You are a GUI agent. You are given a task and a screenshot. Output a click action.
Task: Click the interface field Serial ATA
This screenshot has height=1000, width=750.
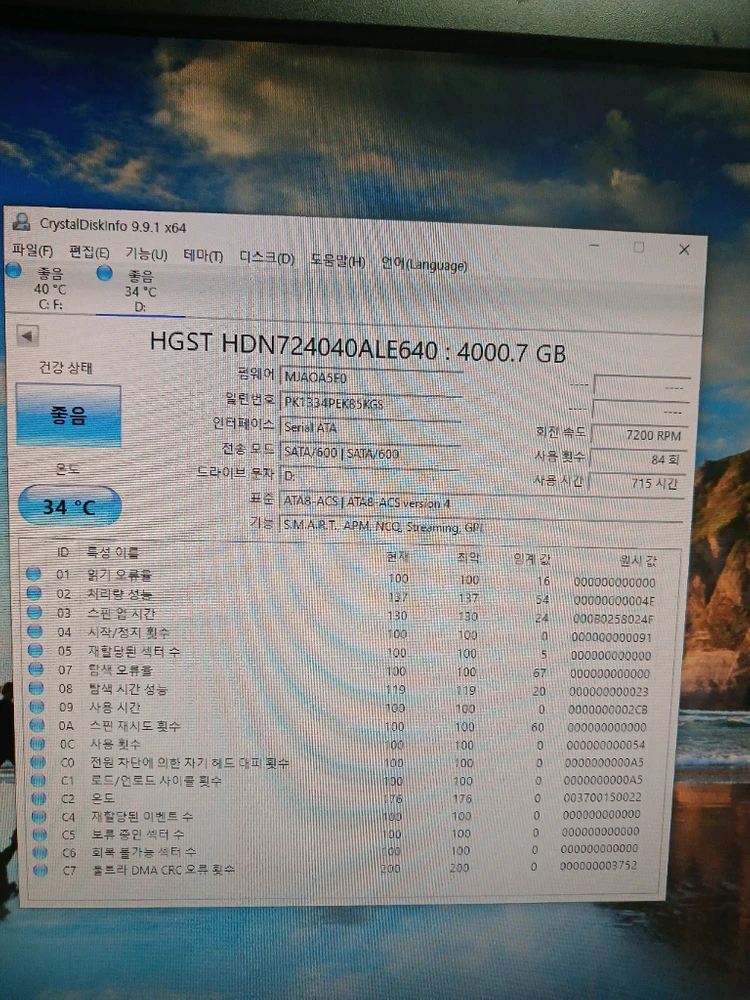coord(371,427)
